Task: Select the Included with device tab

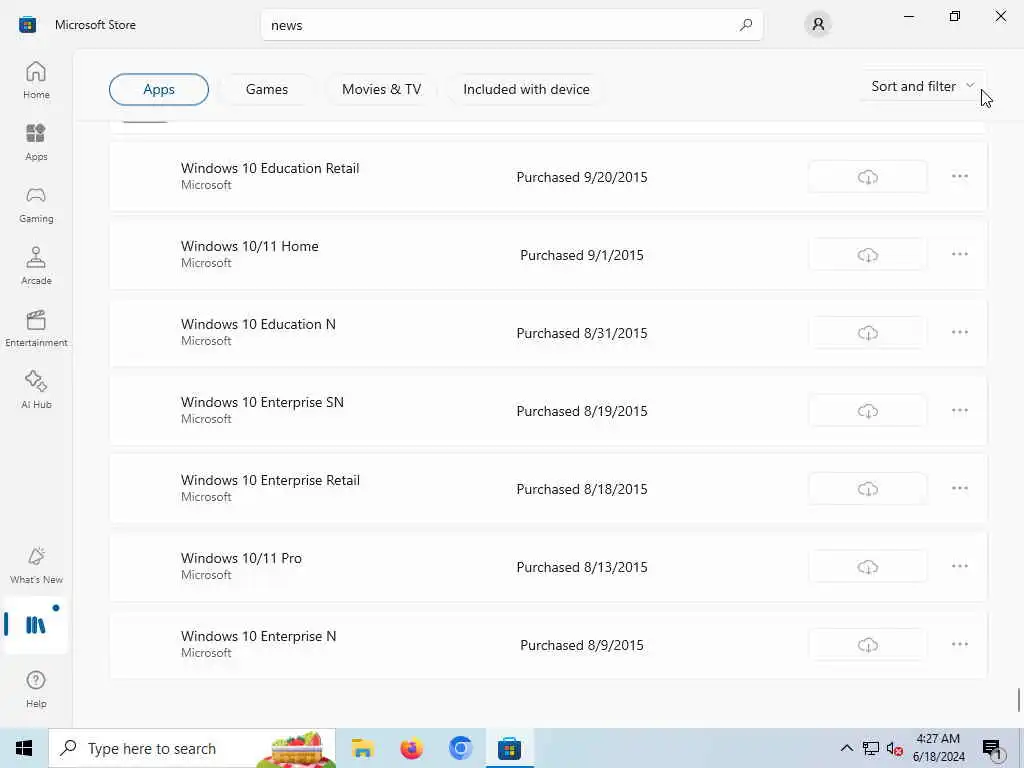Action: coord(526,89)
